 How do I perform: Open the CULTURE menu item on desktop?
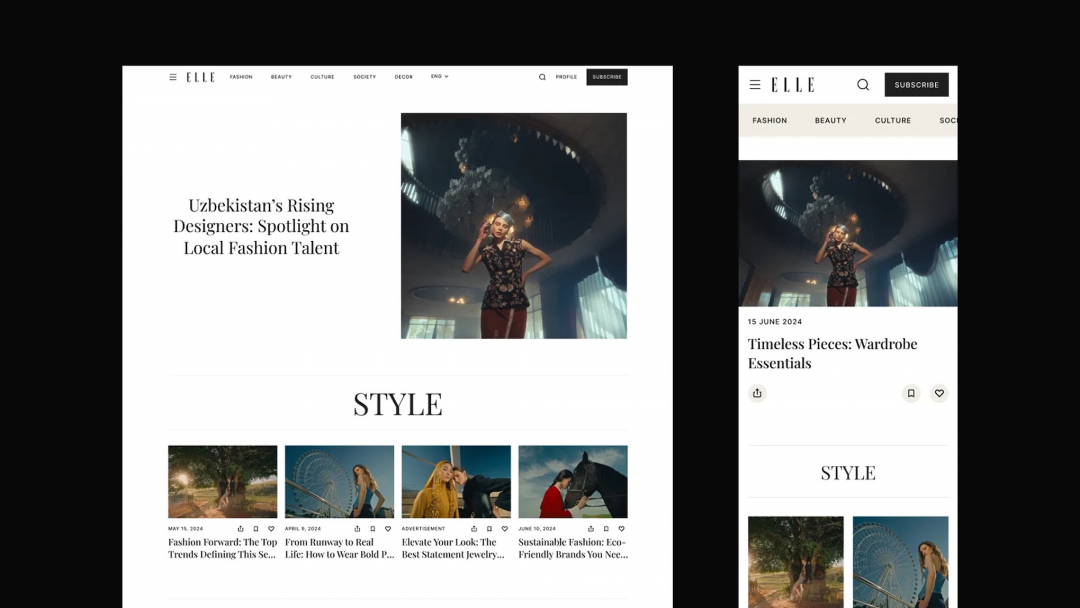(322, 77)
